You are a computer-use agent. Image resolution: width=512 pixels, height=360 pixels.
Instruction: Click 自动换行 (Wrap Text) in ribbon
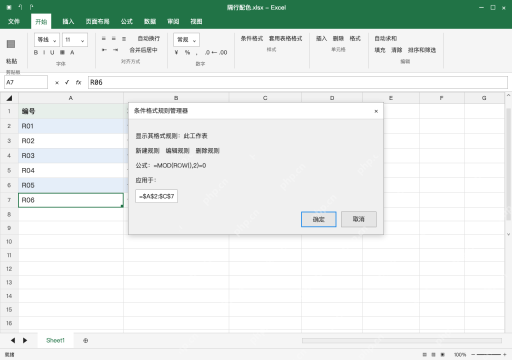[x=149, y=39]
